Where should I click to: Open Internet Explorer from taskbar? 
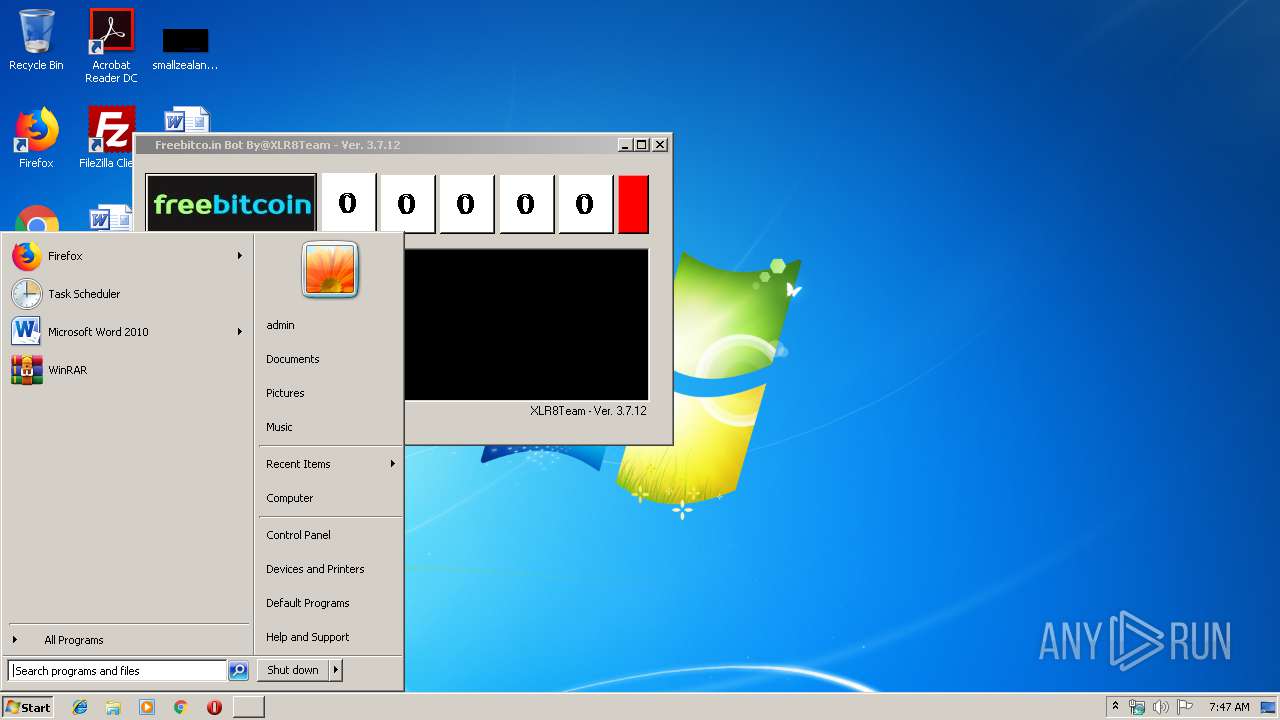click(x=80, y=707)
